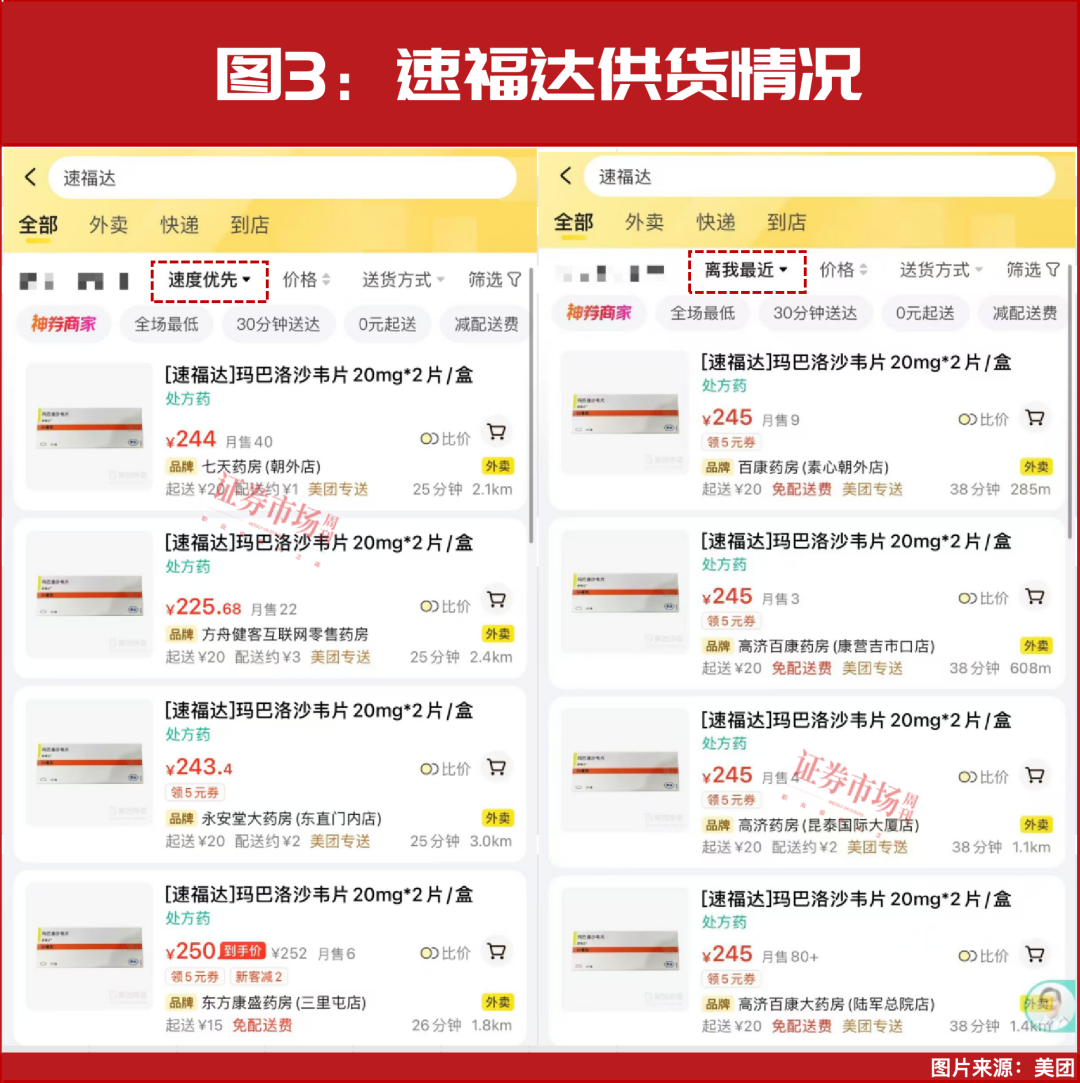Sort by 价格 in right panel
The width and height of the screenshot is (1080, 1083).
843,270
